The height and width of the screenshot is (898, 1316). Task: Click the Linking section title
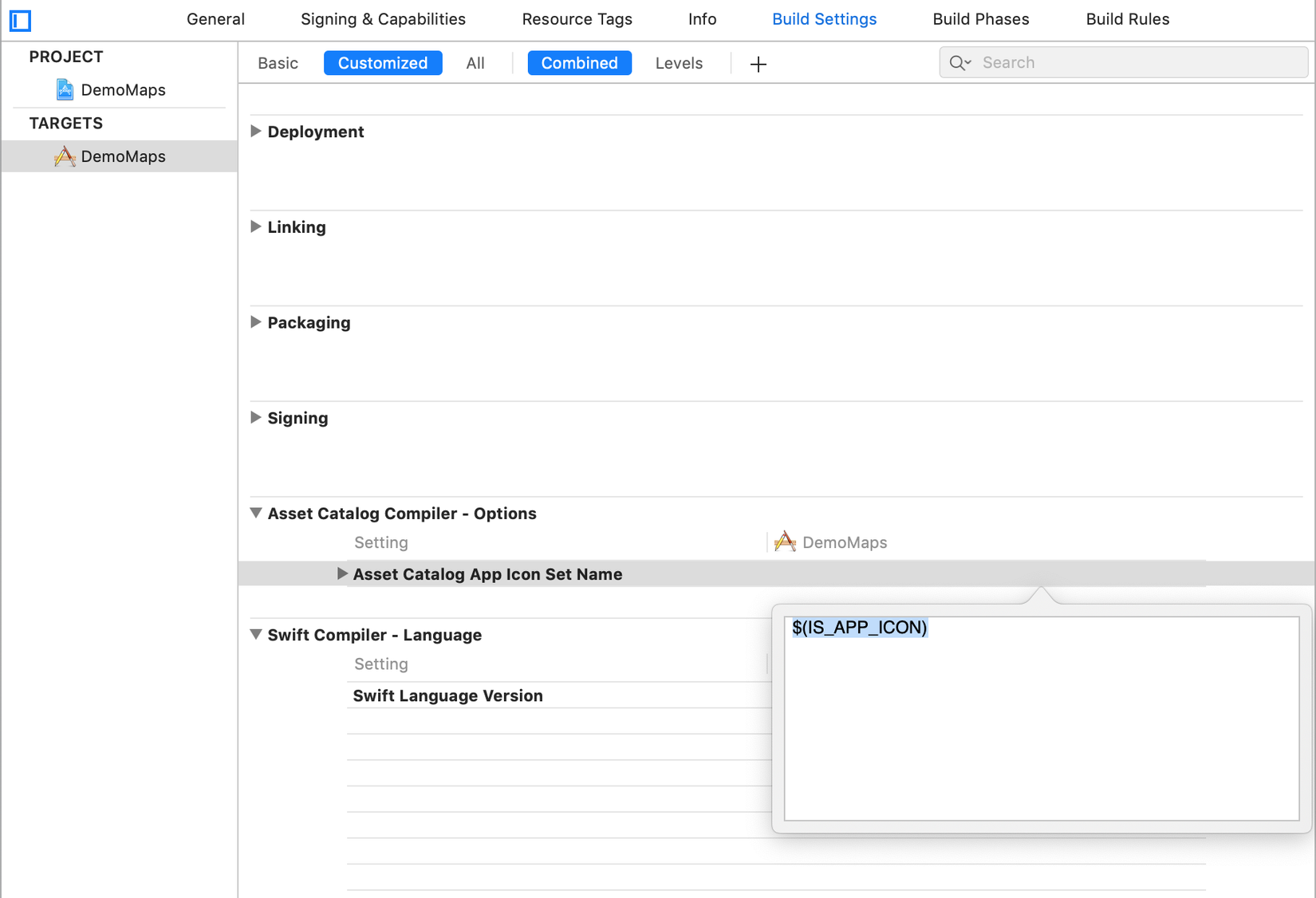point(297,227)
